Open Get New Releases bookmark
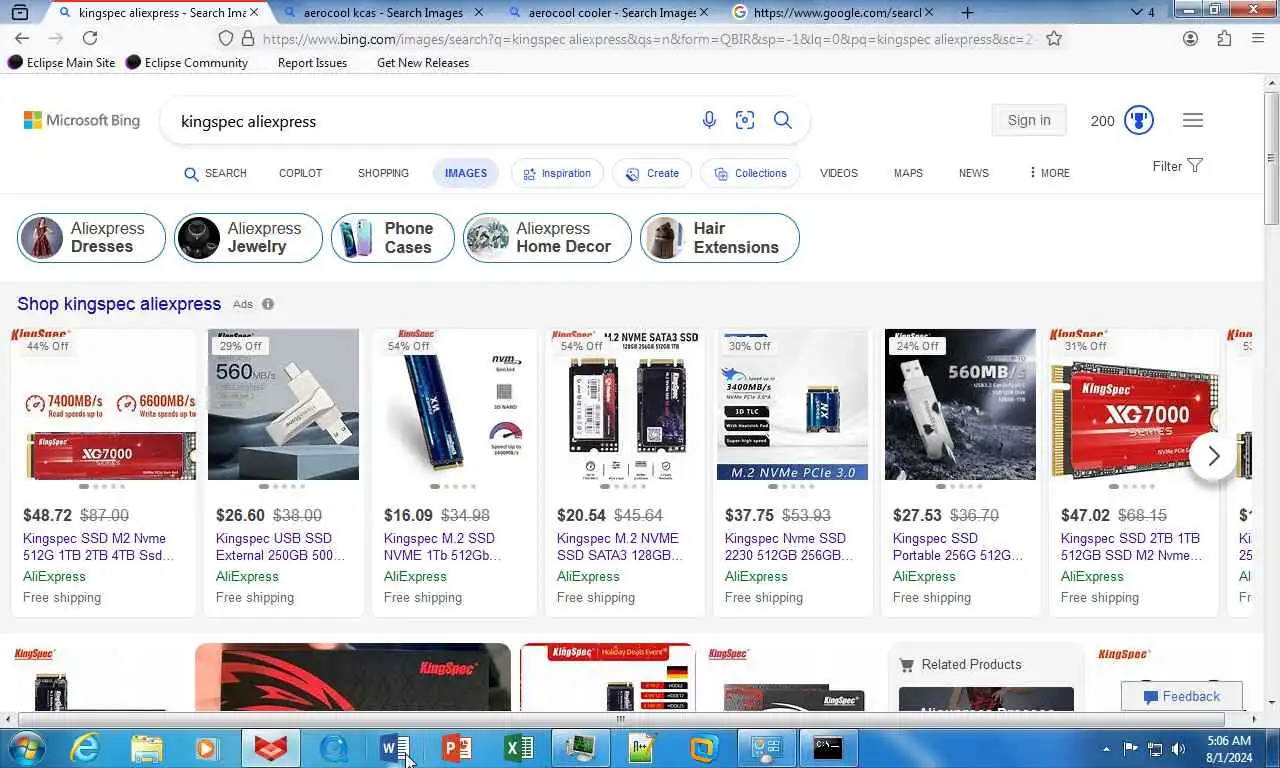This screenshot has height=768, width=1280. pos(423,62)
